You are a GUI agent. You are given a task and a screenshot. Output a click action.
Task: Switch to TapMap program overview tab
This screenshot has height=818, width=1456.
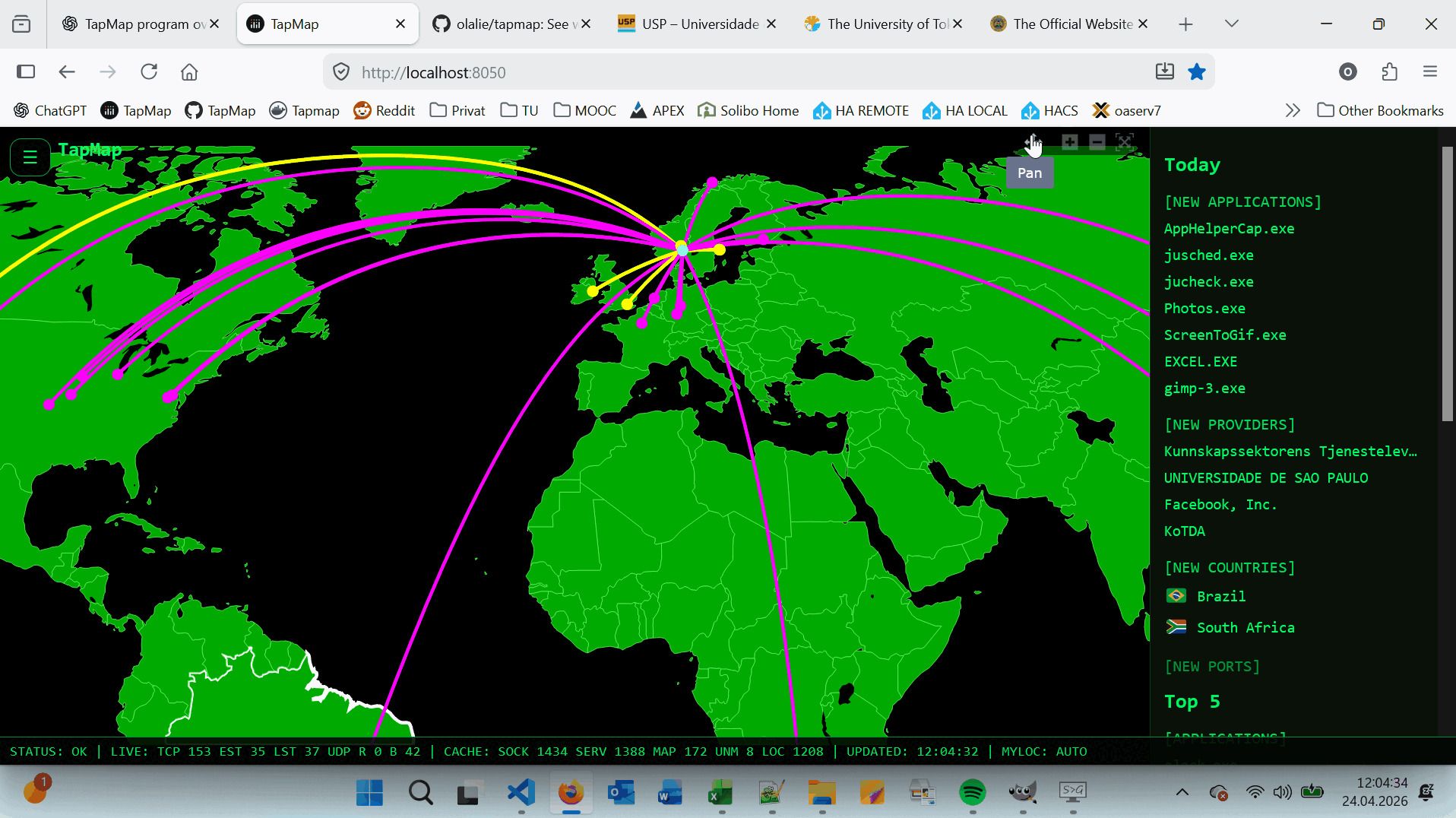(140, 24)
